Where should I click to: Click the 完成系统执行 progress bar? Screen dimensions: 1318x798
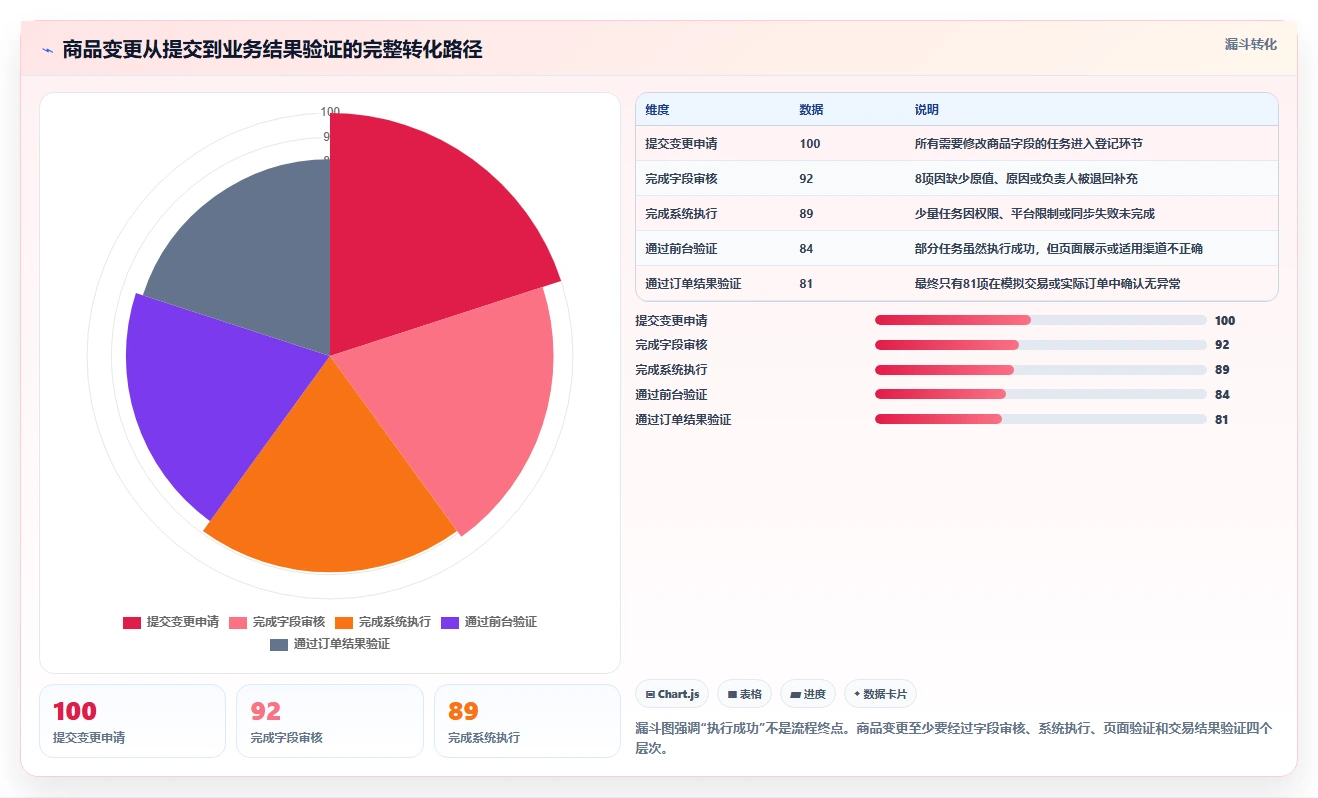pyautogui.click(x=1040, y=370)
